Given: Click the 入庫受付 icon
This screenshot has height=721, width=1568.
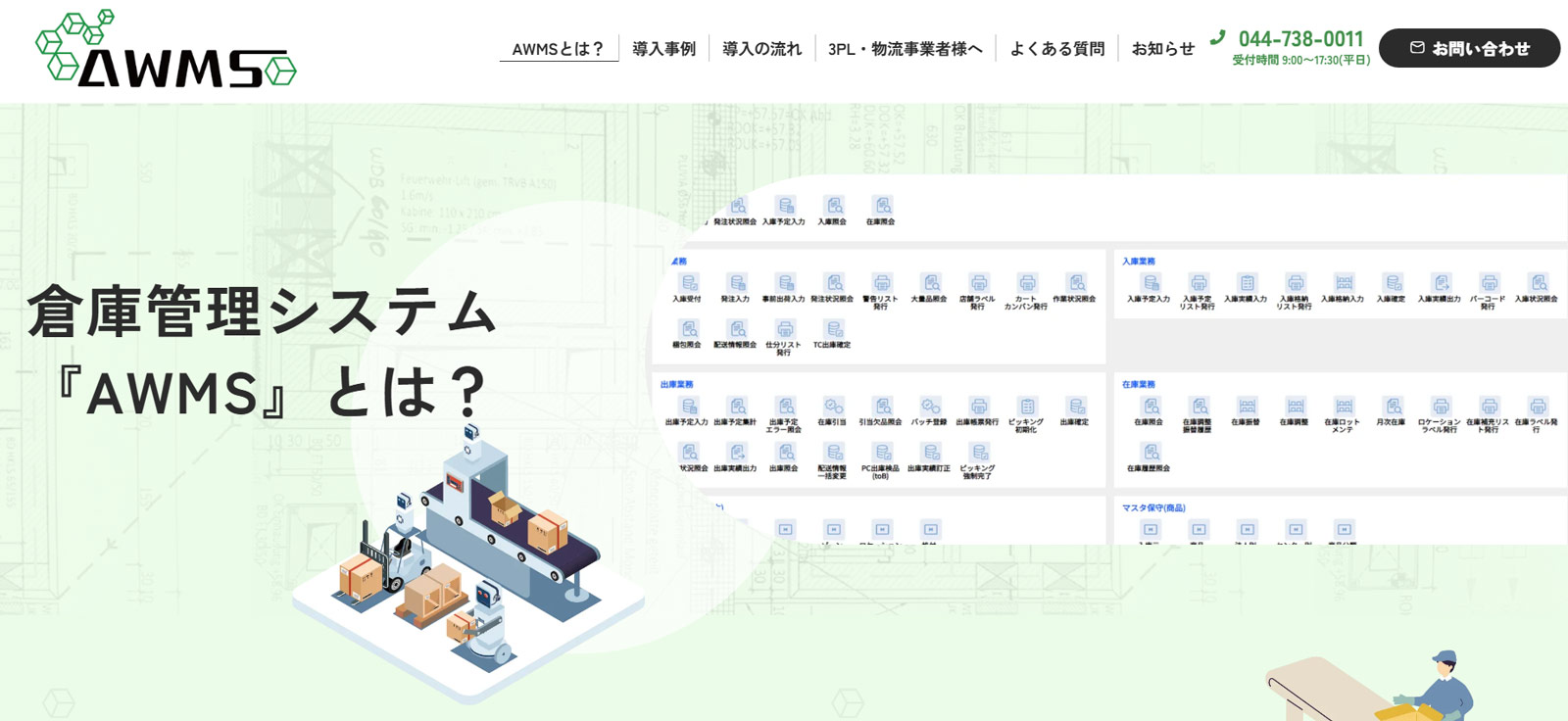Looking at the screenshot, I should (689, 282).
